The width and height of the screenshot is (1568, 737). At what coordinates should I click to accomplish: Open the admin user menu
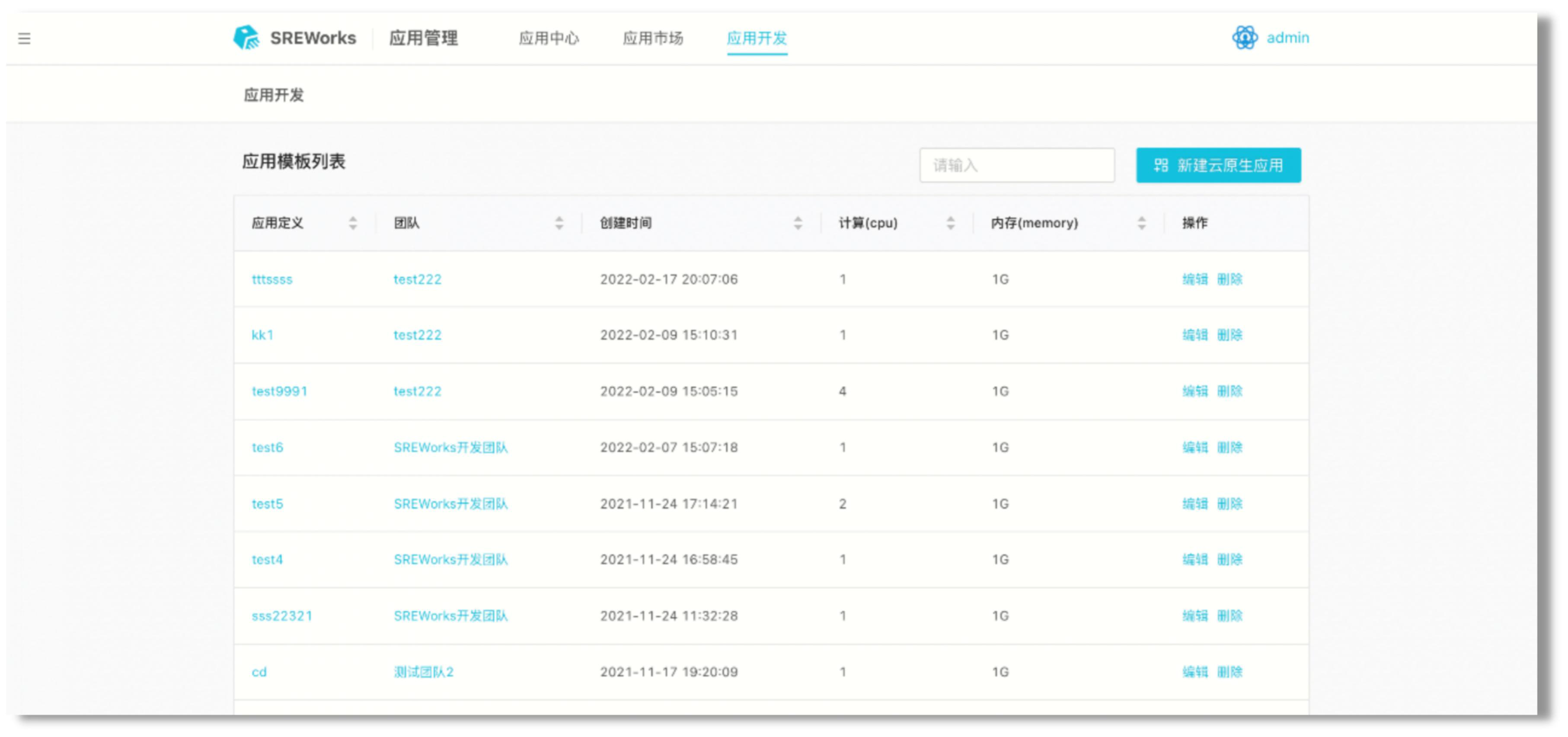point(1288,38)
